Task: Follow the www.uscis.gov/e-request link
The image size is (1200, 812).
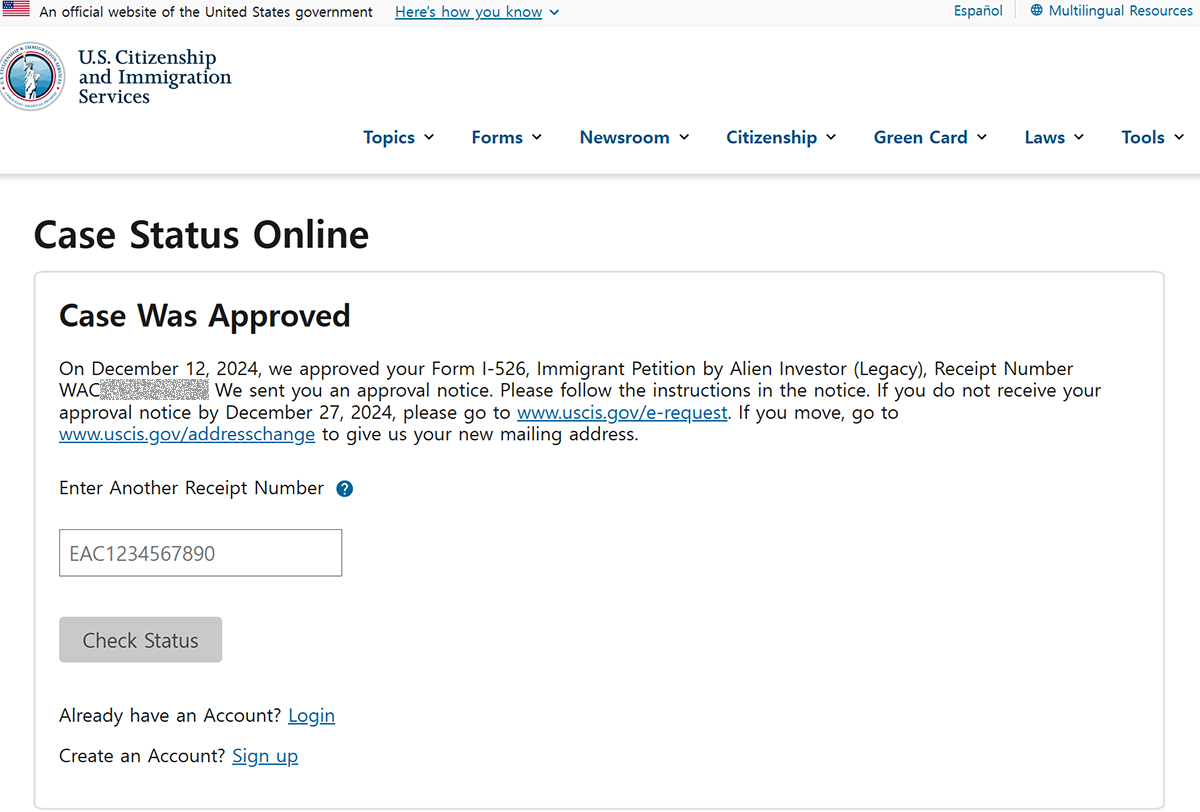Action: coord(622,412)
